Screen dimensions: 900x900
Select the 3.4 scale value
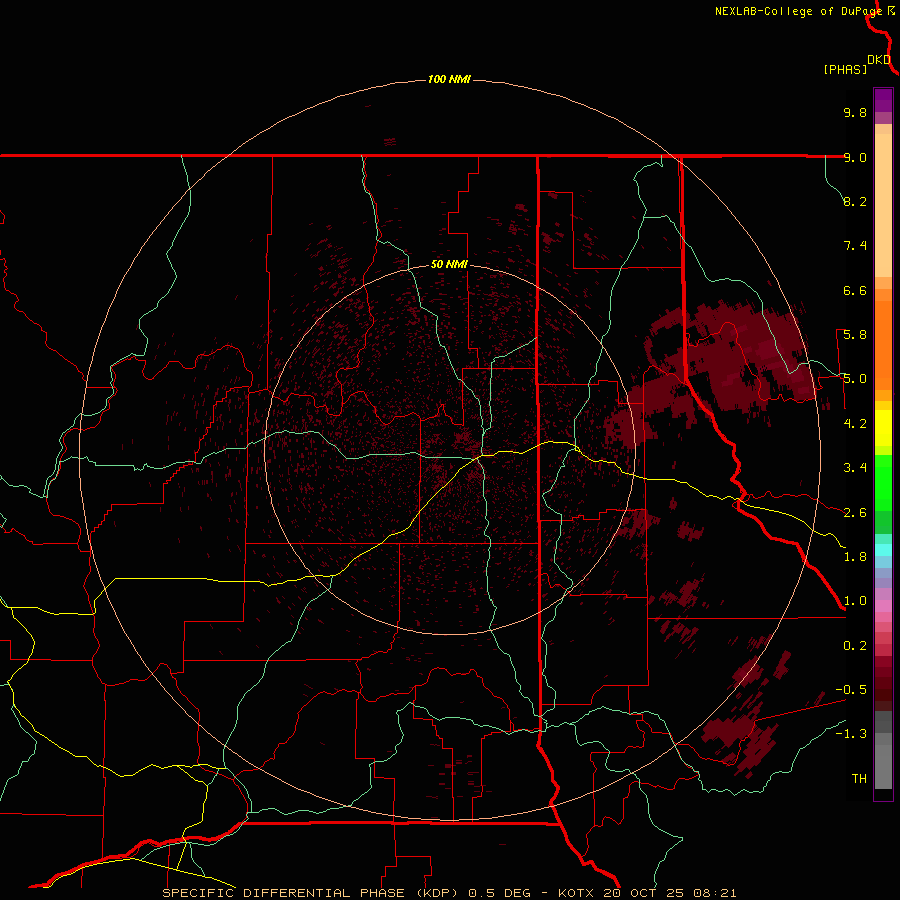pyautogui.click(x=855, y=468)
